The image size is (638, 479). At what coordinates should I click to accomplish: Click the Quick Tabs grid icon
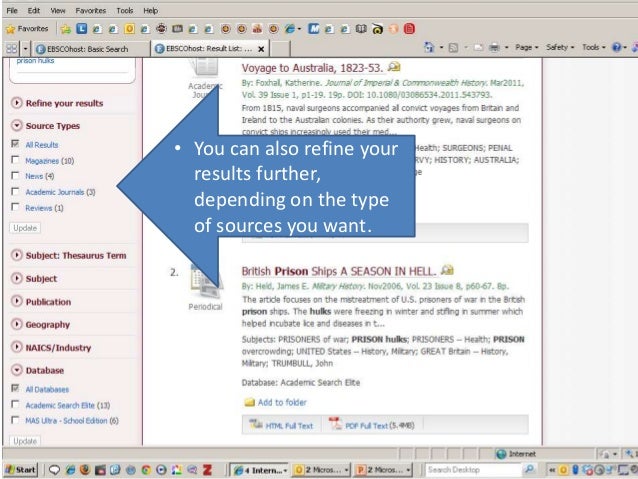point(11,49)
